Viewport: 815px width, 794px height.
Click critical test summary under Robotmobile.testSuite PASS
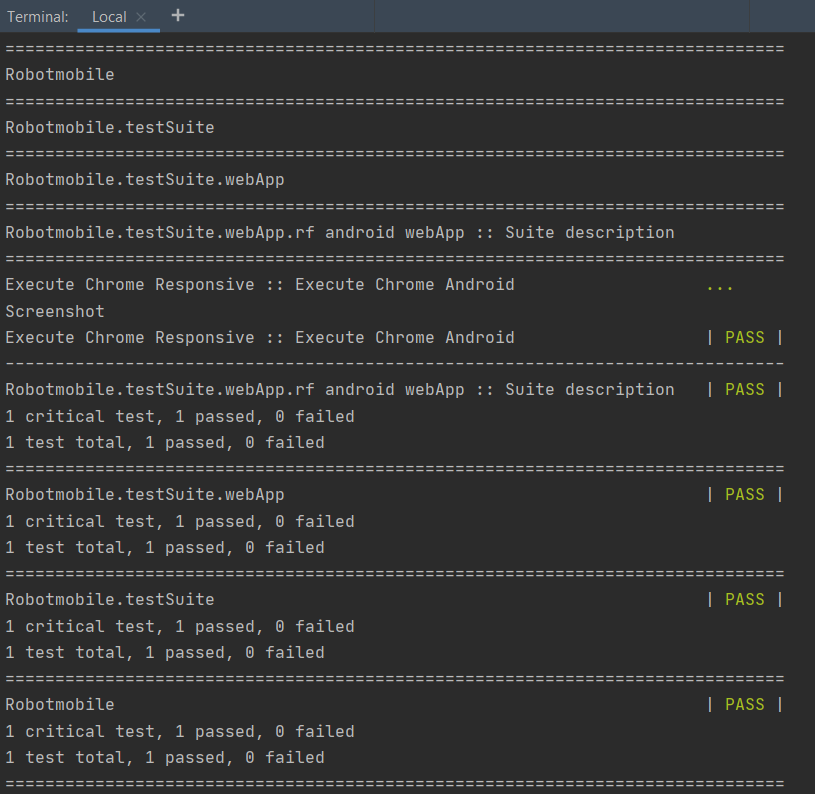click(x=180, y=627)
